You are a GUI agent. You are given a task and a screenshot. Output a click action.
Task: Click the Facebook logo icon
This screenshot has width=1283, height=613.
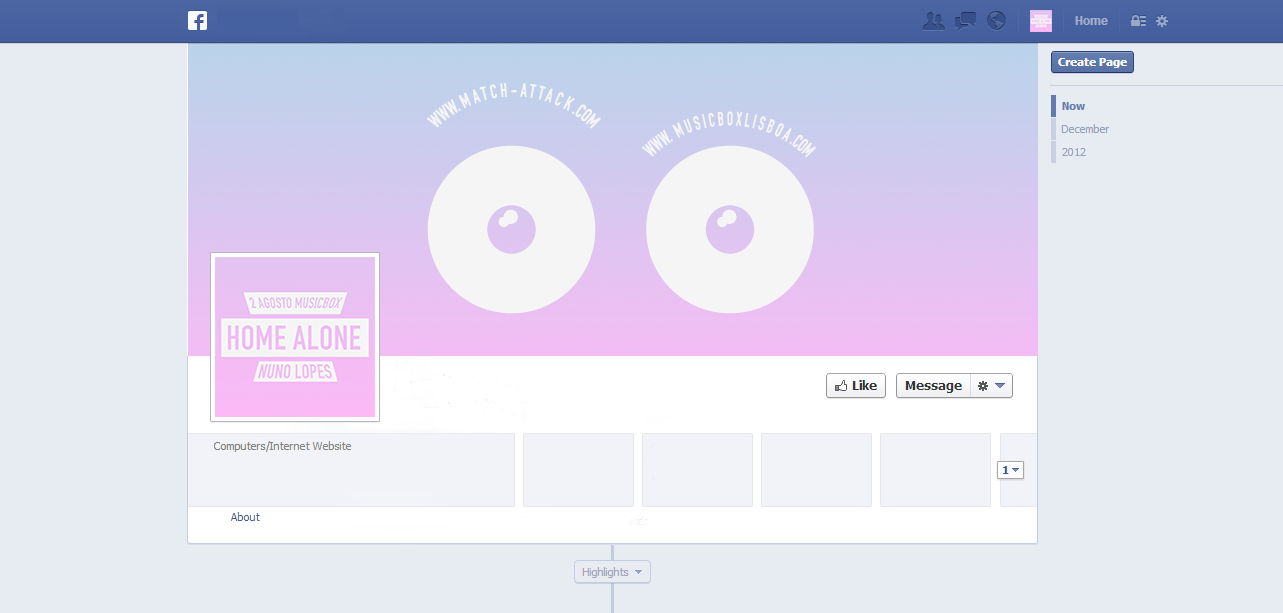tap(197, 21)
